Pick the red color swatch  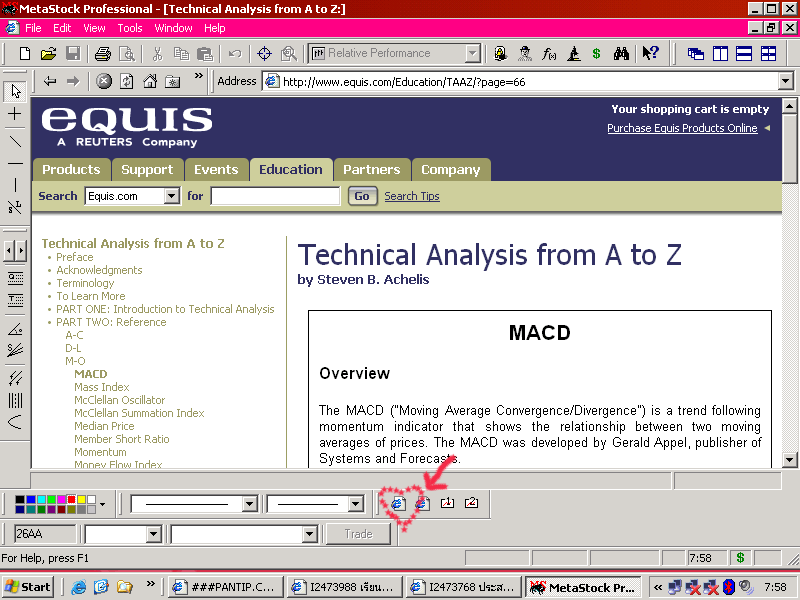coord(71,499)
